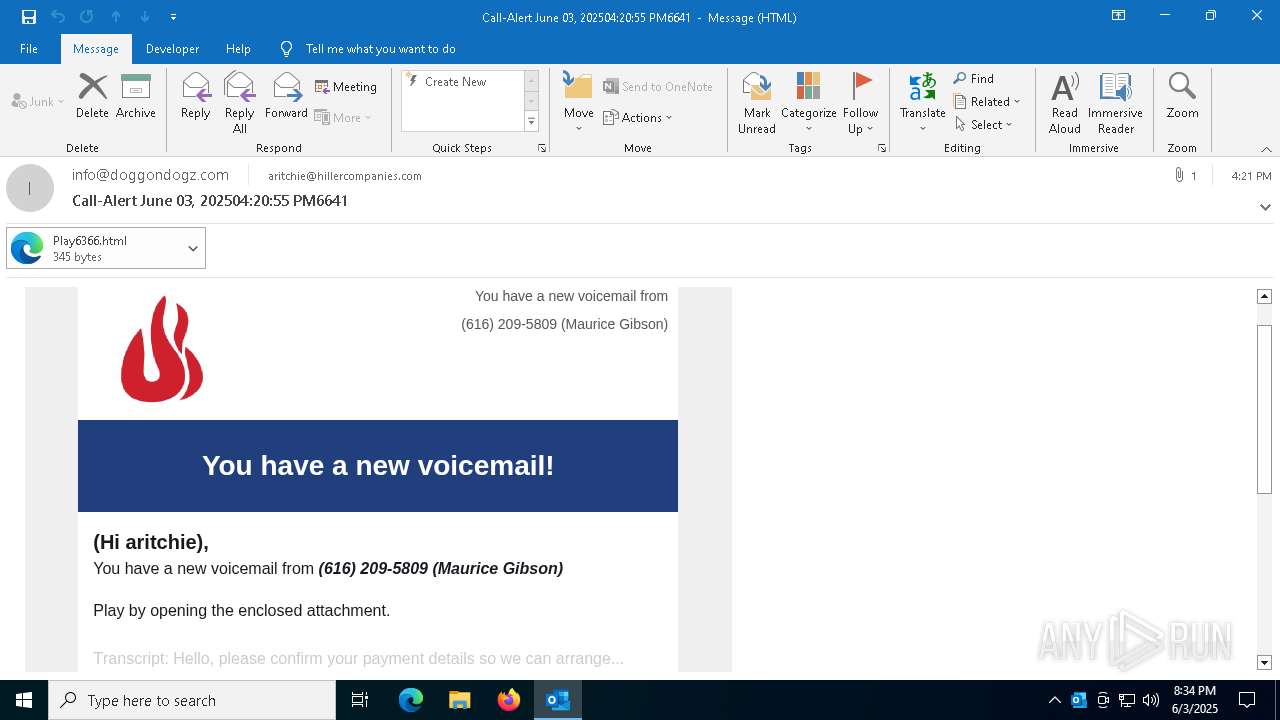
Task: Launch Microsoft Edge from the taskbar
Action: [411, 700]
